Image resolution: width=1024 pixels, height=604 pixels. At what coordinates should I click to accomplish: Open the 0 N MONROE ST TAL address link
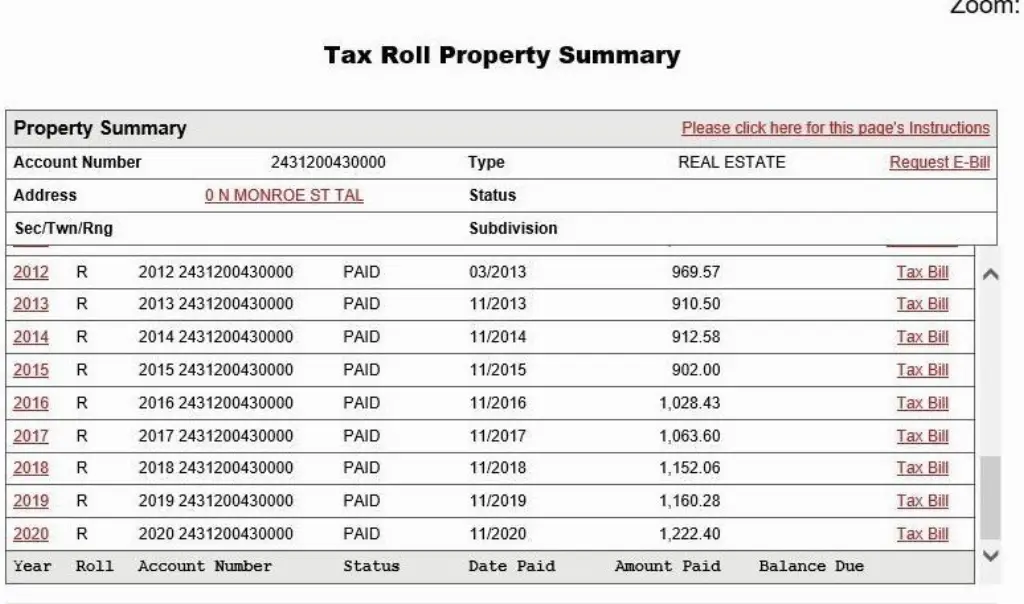pos(284,195)
